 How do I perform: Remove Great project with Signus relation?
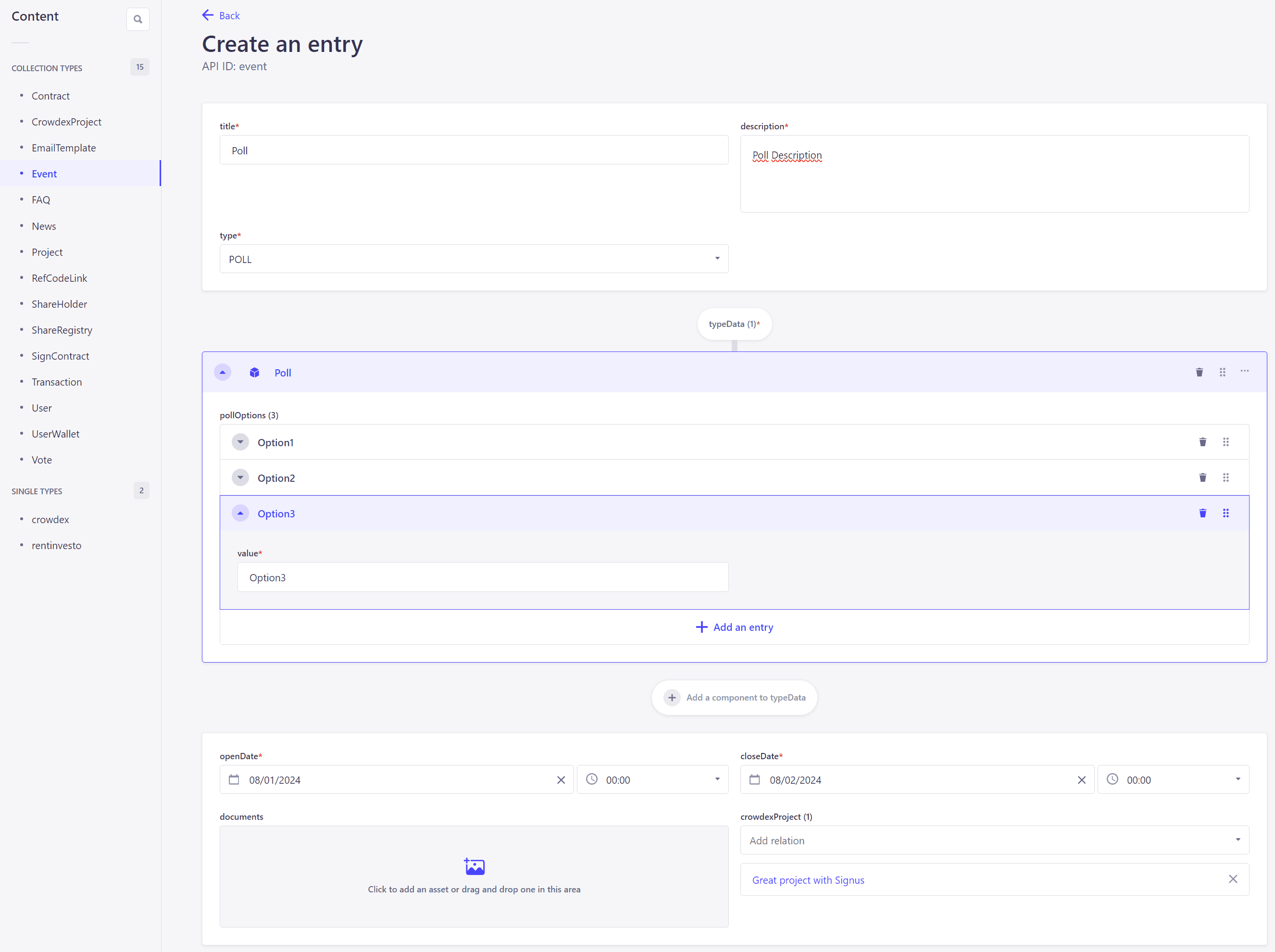click(x=1232, y=879)
